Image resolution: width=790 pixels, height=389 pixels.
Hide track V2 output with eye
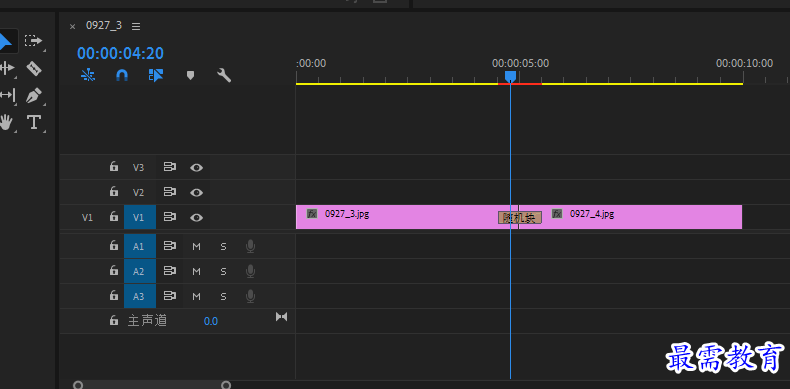tap(196, 192)
